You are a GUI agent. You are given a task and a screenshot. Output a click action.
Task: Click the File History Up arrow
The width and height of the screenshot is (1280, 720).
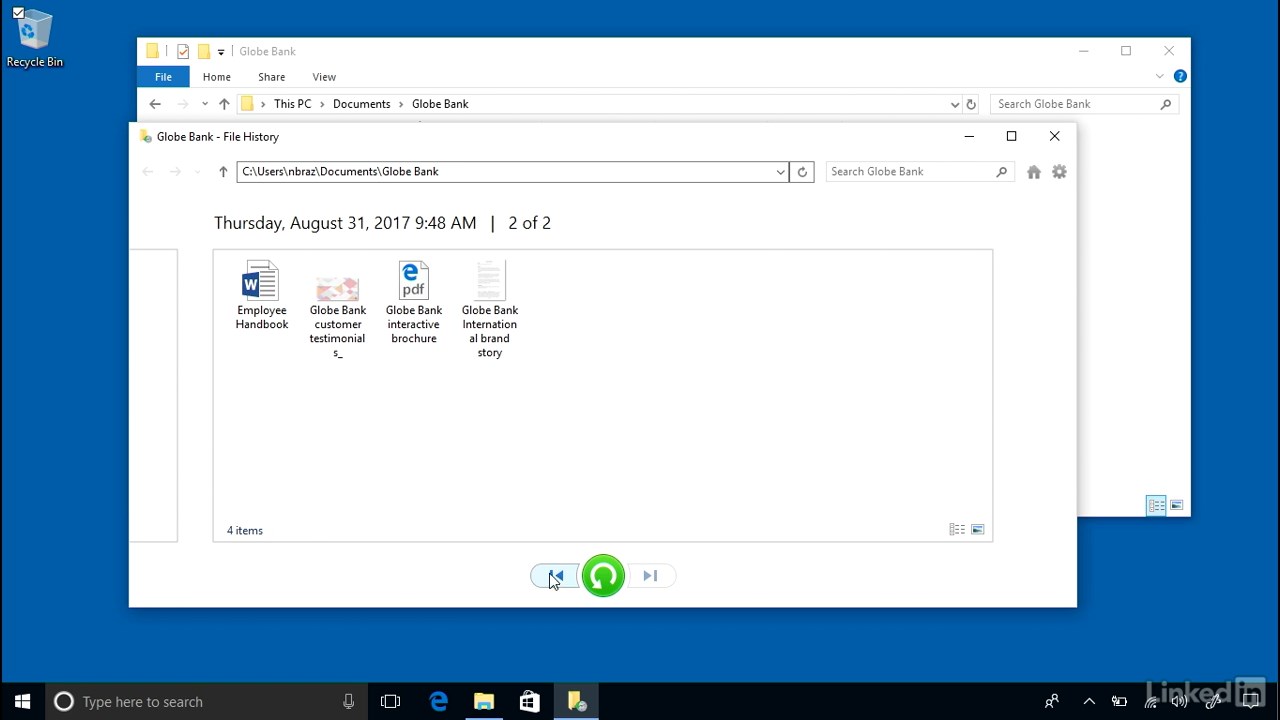223,172
